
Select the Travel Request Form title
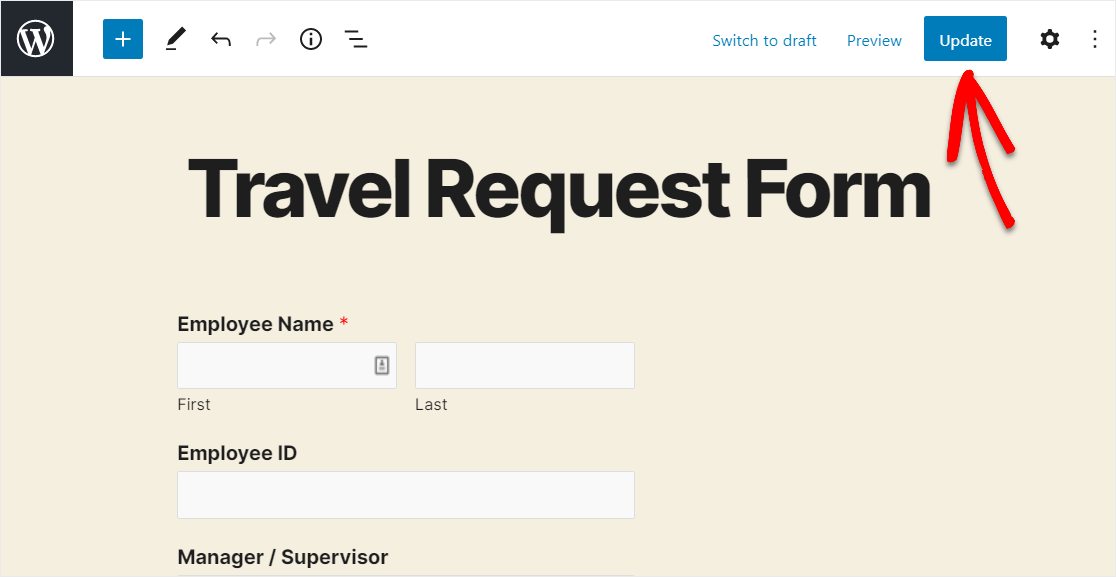(558, 188)
